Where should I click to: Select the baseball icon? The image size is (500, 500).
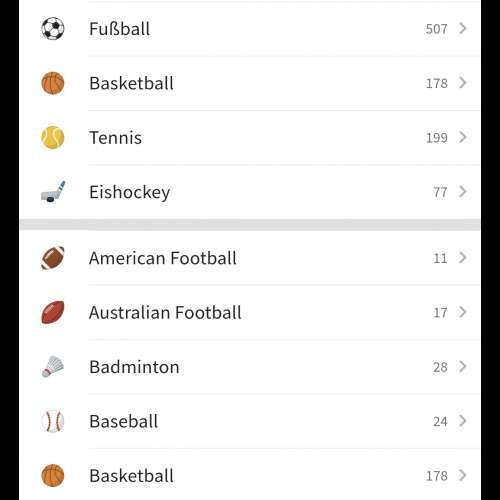pos(53,421)
